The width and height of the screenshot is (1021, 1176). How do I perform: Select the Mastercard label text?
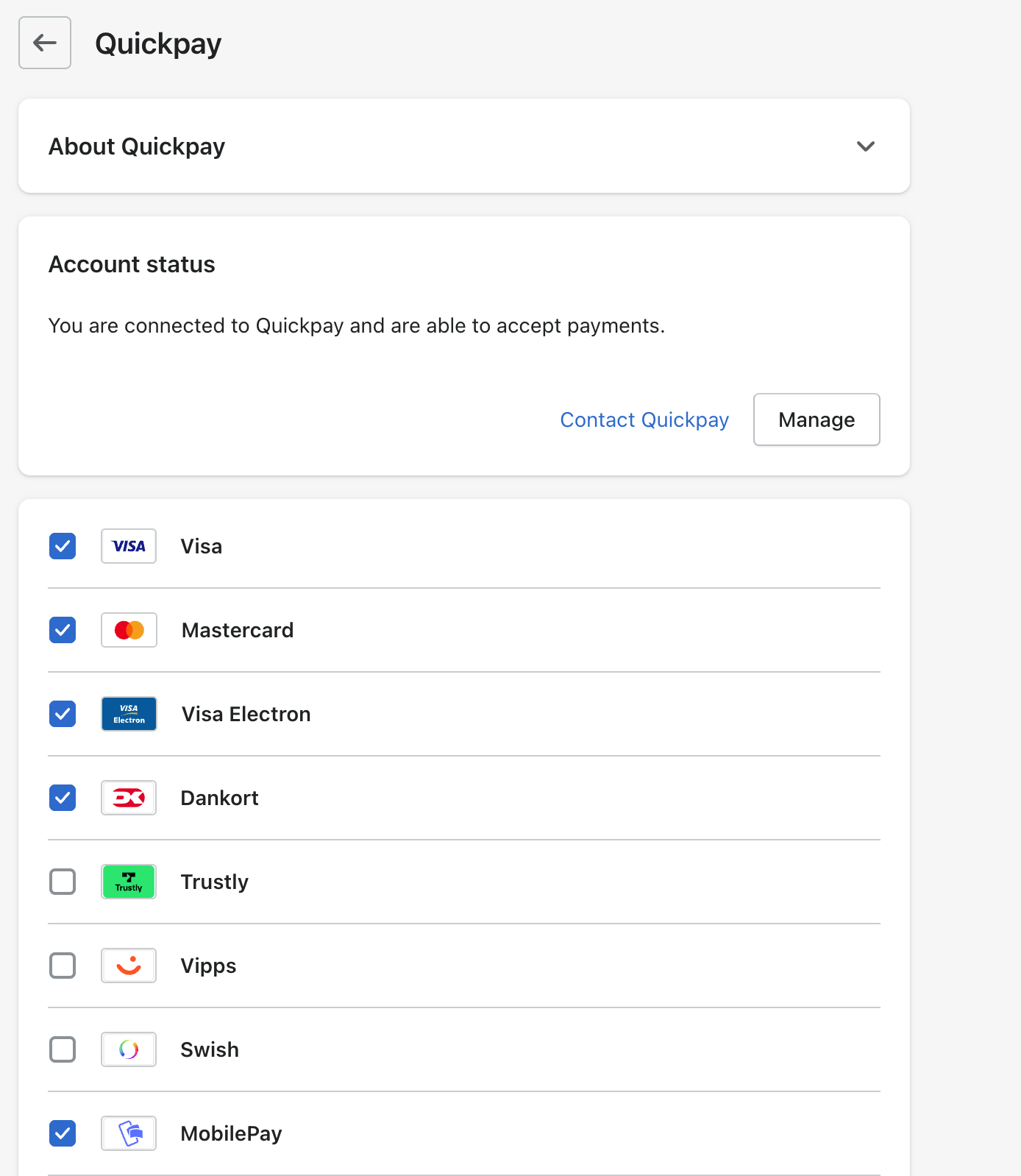(238, 630)
